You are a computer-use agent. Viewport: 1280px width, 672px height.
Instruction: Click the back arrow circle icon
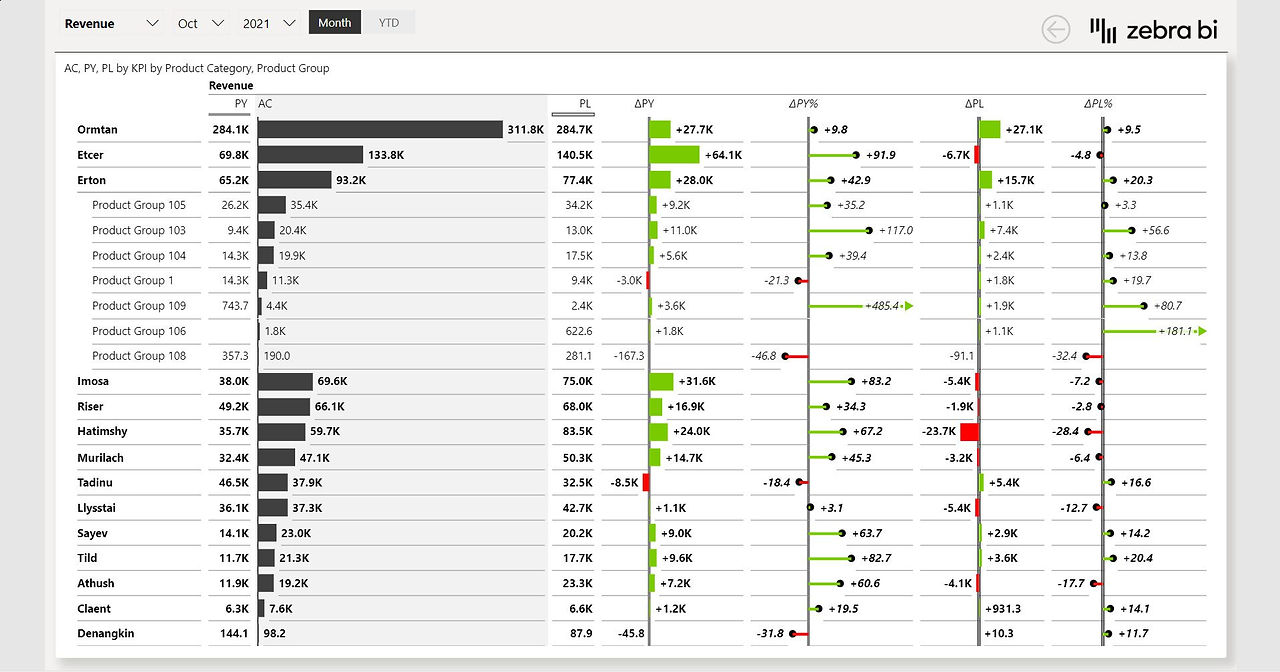click(1056, 30)
